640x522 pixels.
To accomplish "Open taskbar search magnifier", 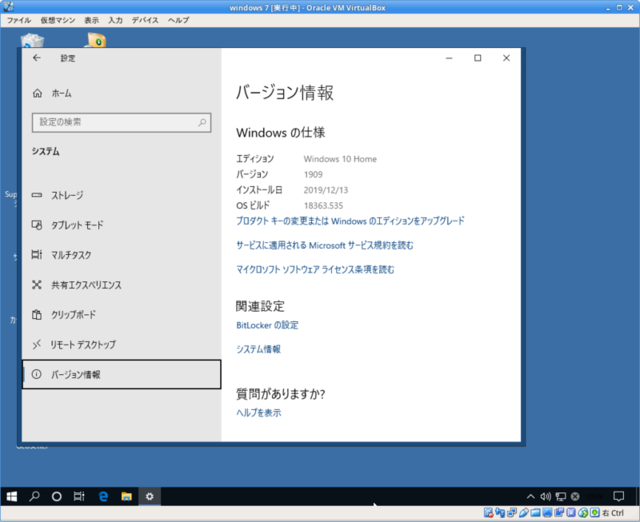I will (x=34, y=496).
